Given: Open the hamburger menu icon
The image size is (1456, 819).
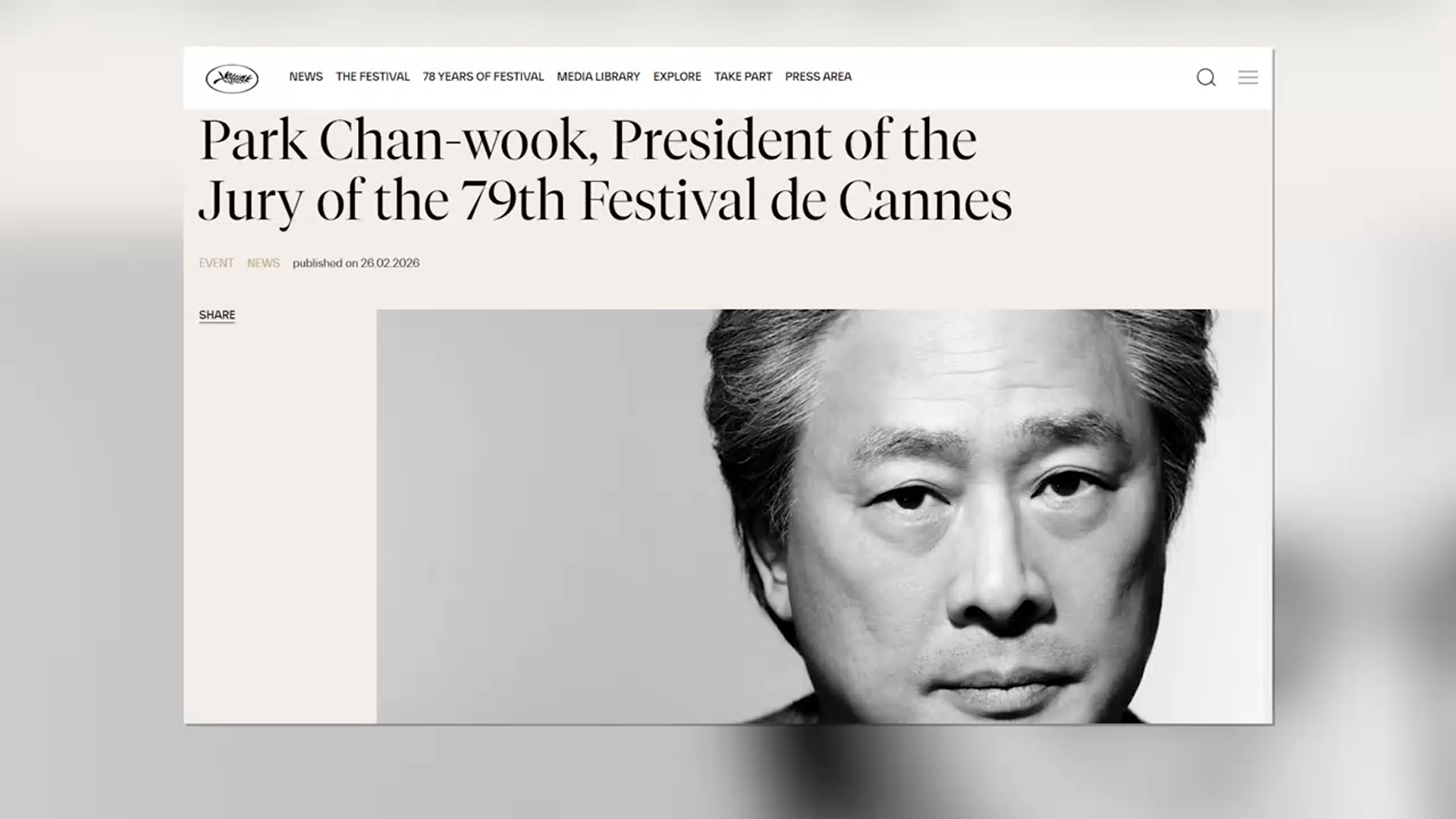Looking at the screenshot, I should (1248, 77).
